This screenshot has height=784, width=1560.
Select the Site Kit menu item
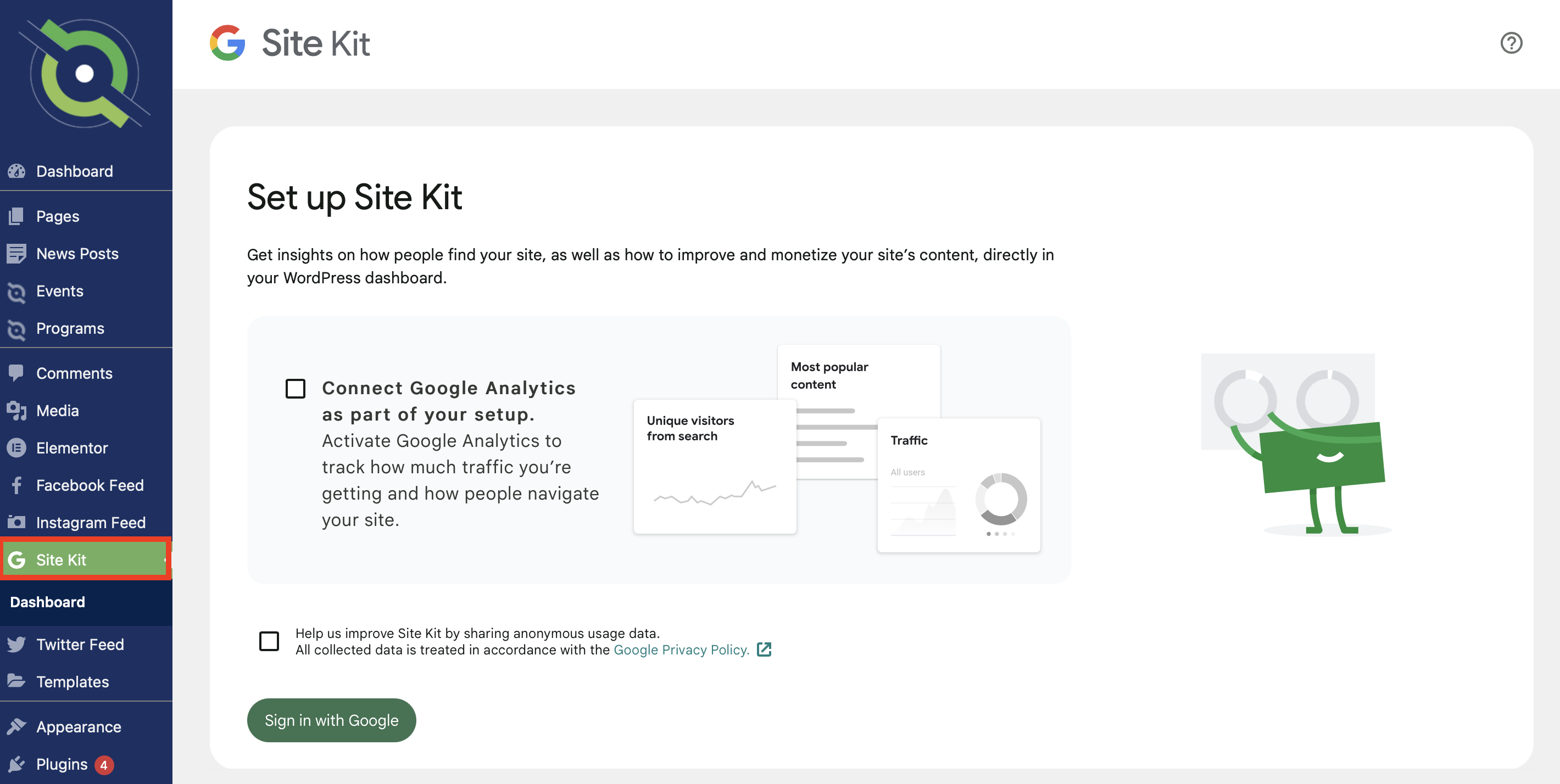(86, 559)
